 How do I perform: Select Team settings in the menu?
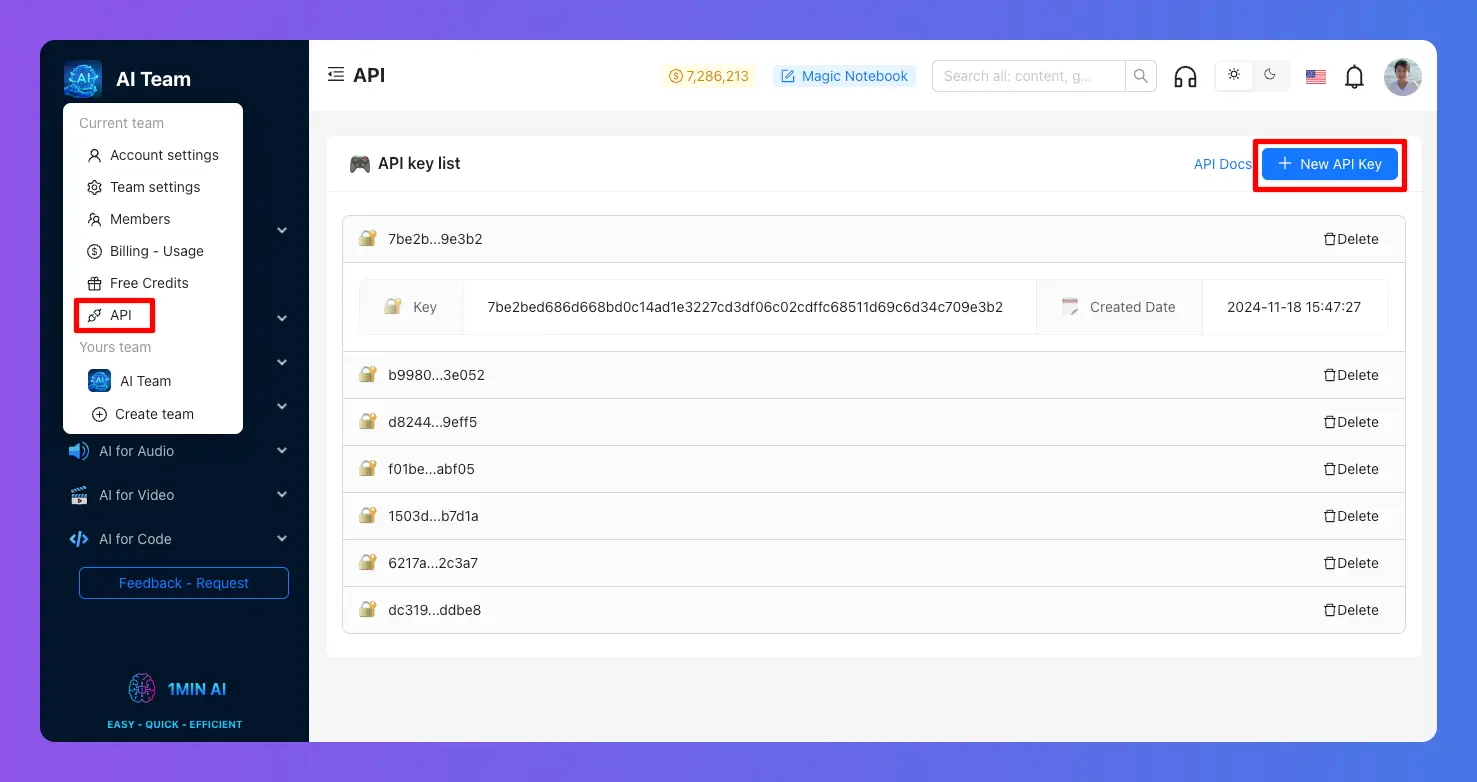click(154, 187)
